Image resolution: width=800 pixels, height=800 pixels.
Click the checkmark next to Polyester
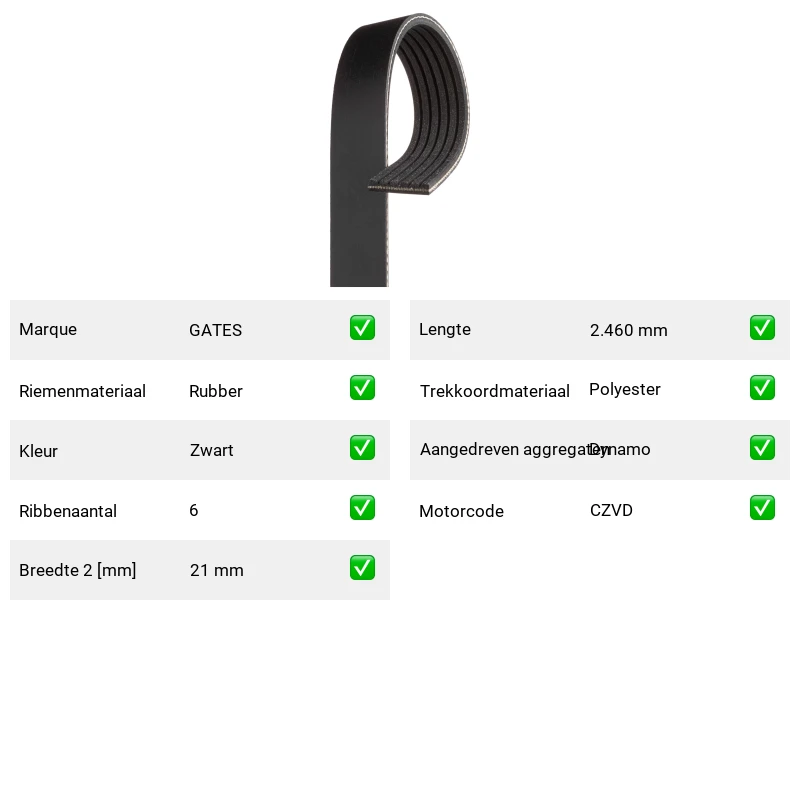point(762,388)
